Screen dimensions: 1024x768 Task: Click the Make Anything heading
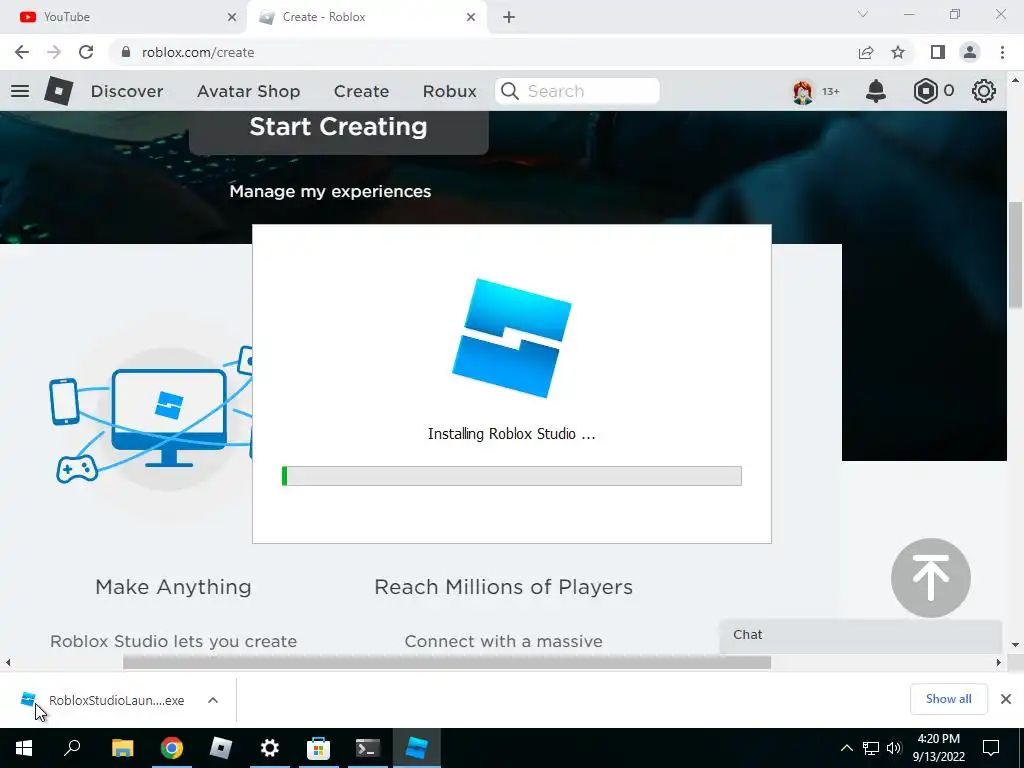coord(173,587)
